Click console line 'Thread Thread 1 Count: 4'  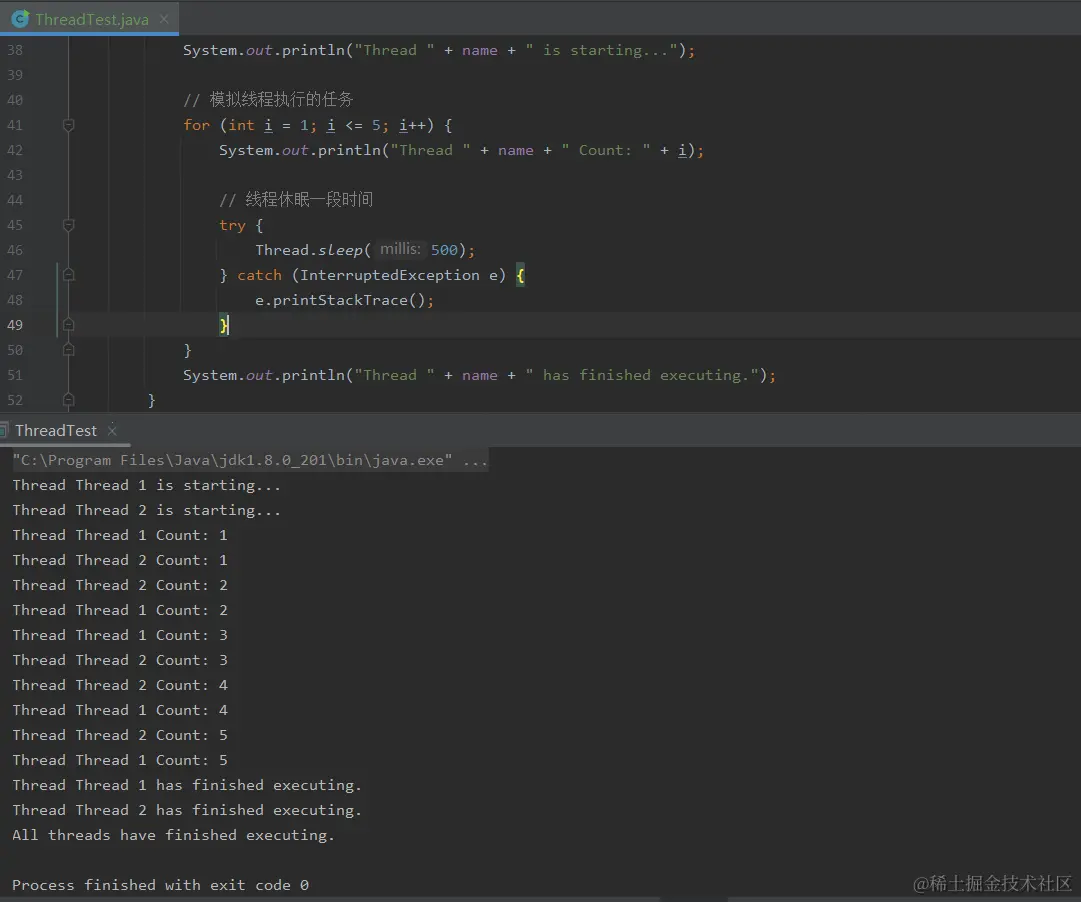(120, 710)
